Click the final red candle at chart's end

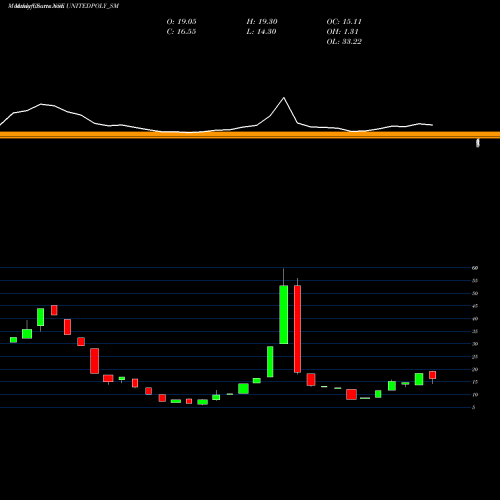432,375
